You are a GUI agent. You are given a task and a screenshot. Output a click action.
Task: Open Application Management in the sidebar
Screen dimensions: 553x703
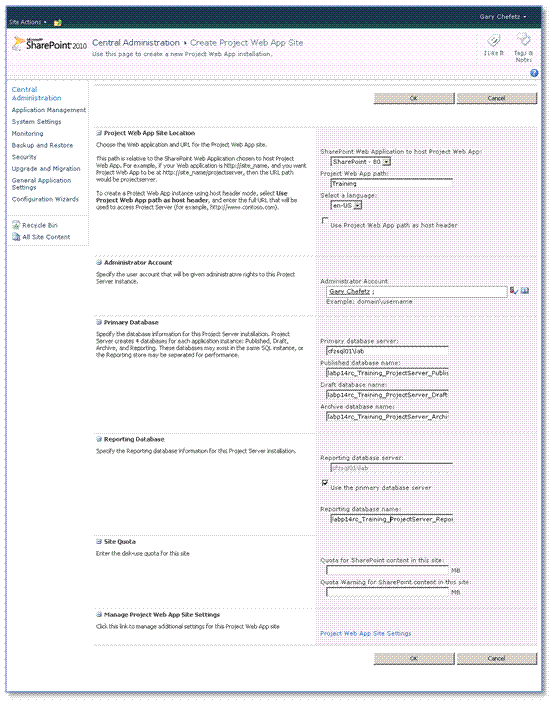coord(48,110)
